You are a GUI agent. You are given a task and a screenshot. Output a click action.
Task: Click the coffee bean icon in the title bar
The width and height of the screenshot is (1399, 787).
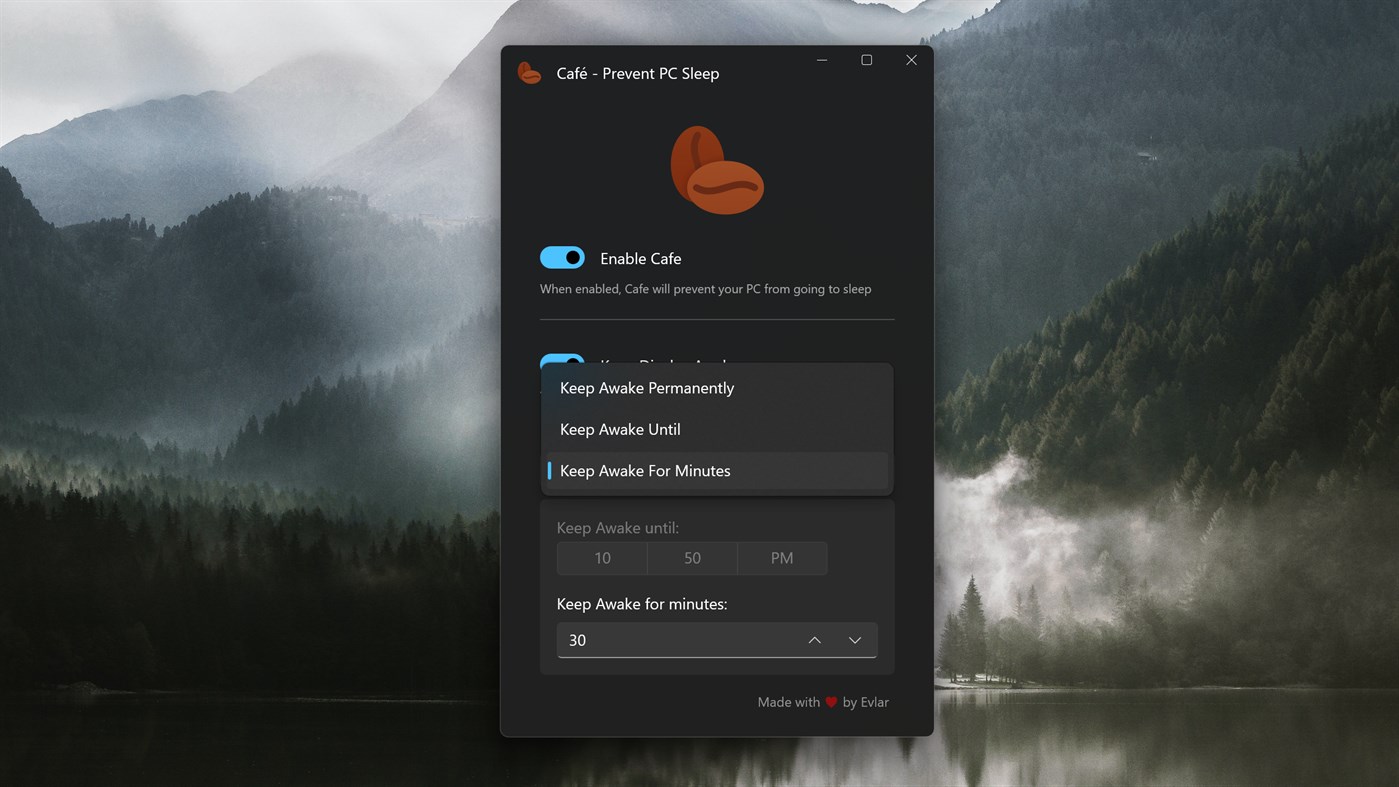529,71
